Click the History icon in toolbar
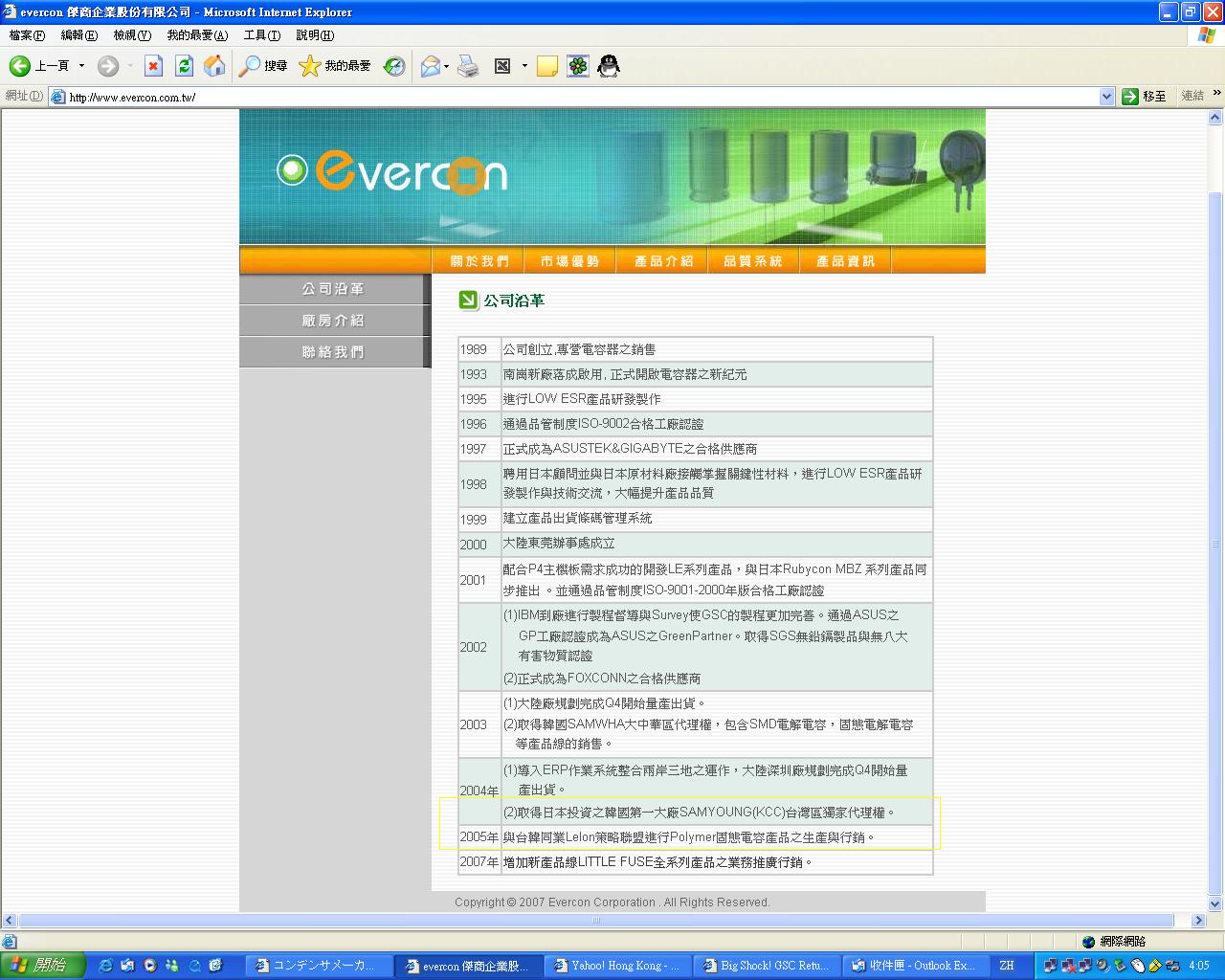This screenshot has height=980, width=1225. (394, 66)
